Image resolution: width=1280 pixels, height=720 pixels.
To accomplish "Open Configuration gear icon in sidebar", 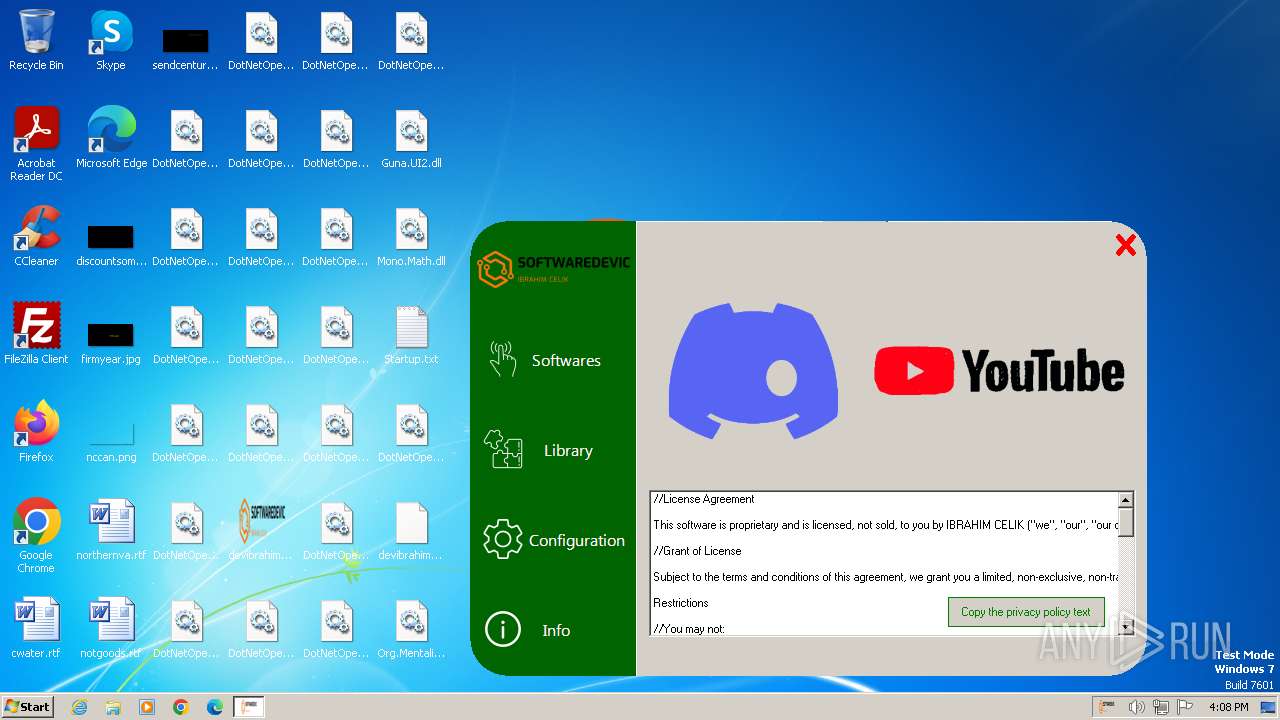I will (503, 539).
